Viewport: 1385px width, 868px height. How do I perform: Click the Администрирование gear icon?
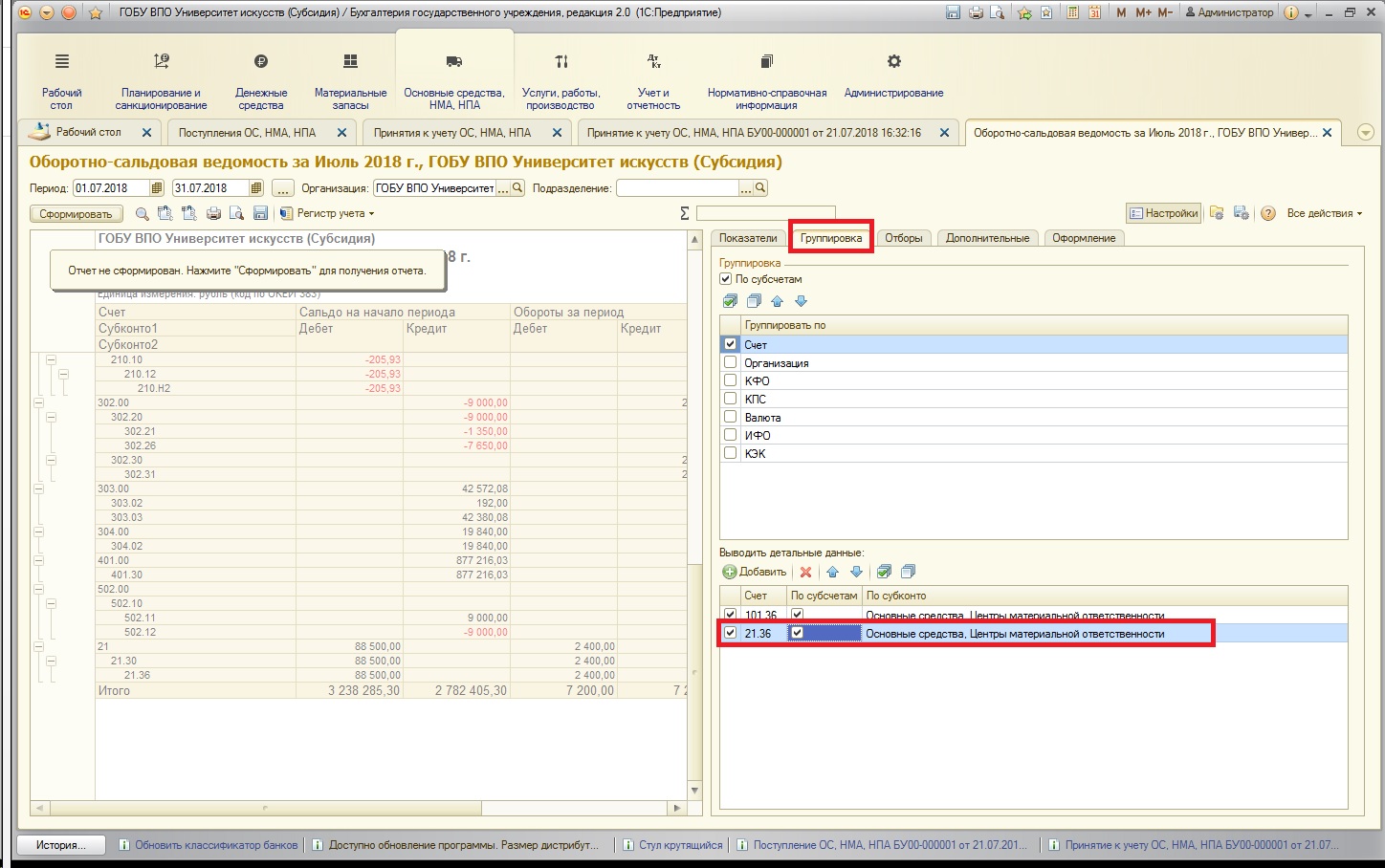(893, 62)
